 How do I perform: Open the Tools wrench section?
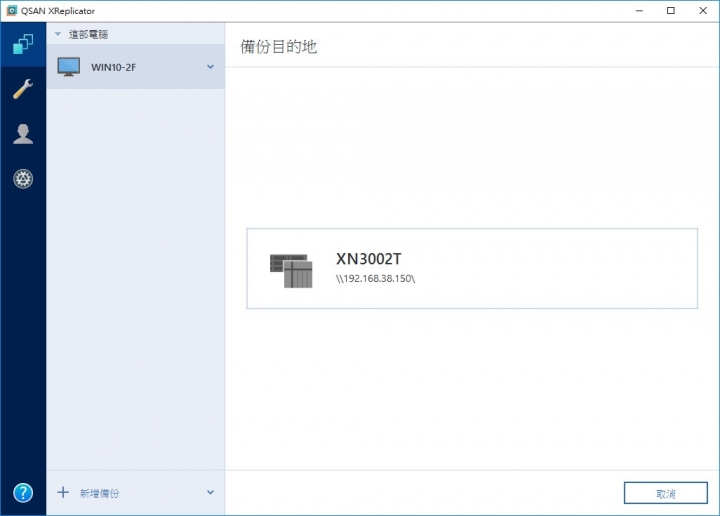pos(23,89)
